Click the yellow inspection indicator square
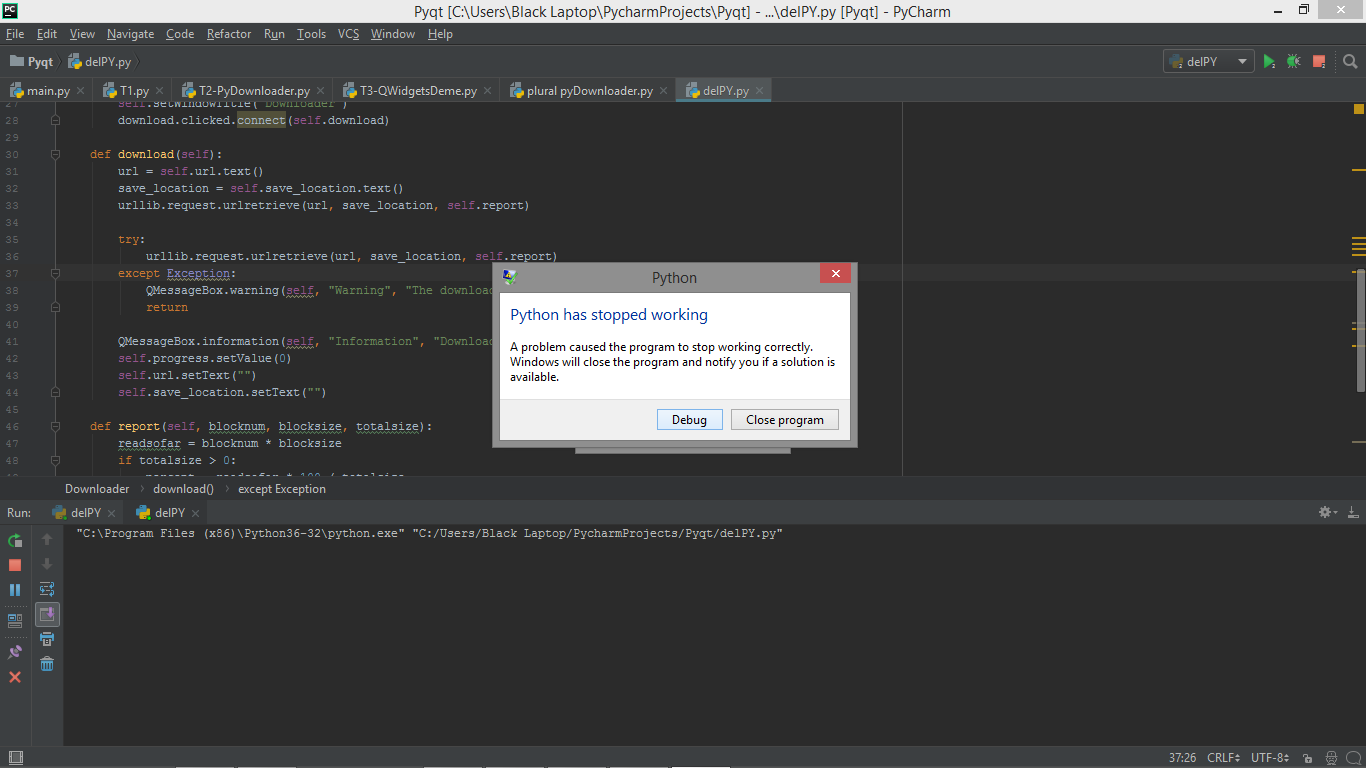 point(1359,108)
